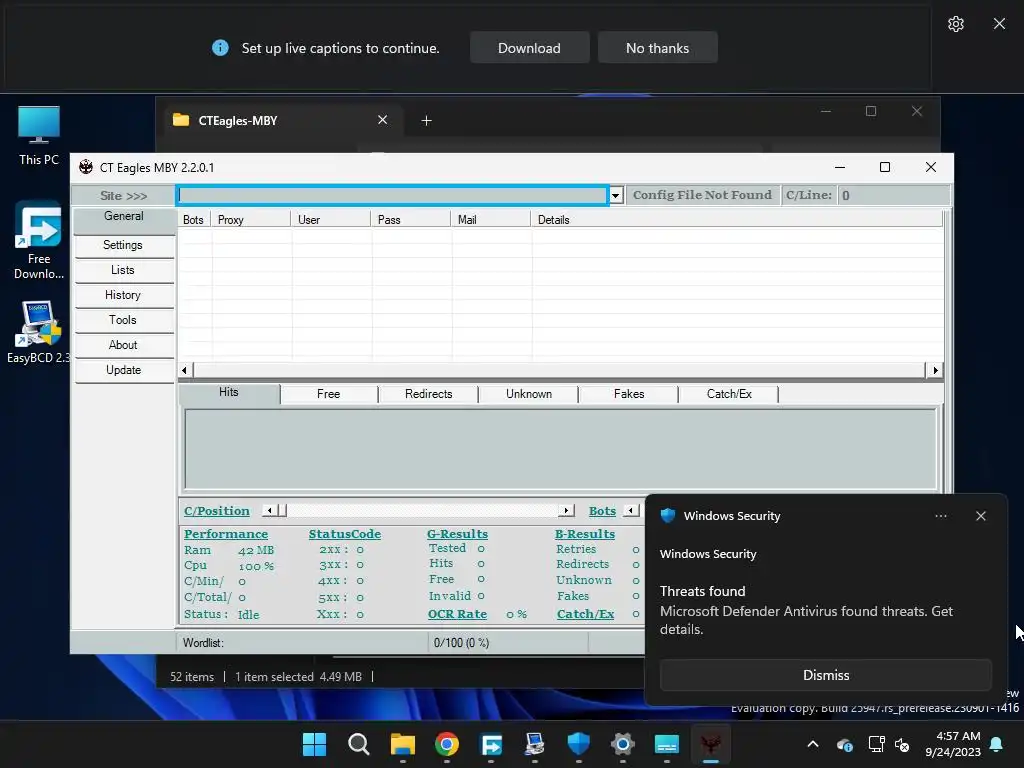Add new tab in File Explorer
Viewport: 1024px width, 768px height.
(426, 121)
